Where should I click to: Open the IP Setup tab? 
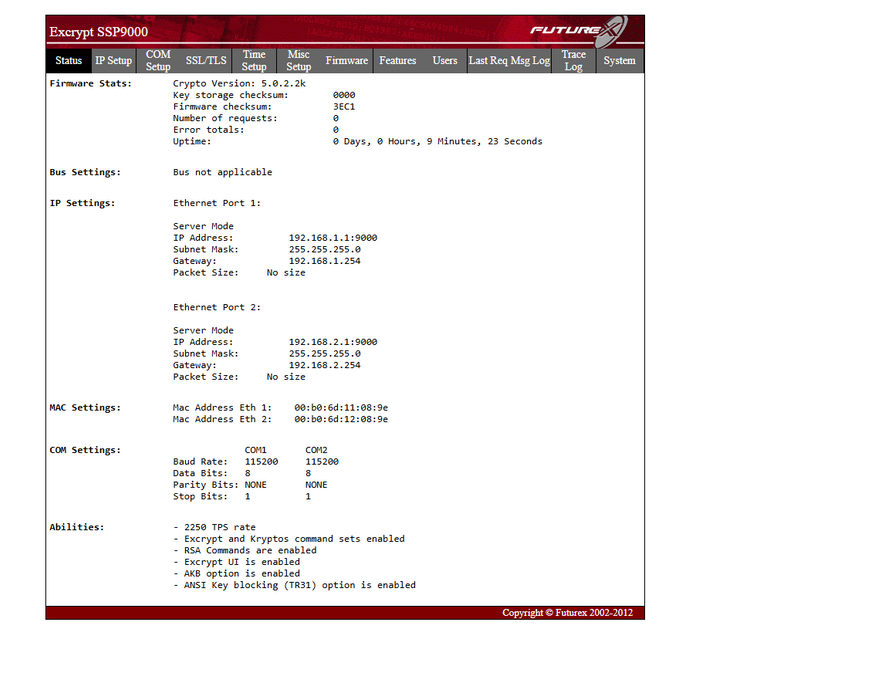[x=113, y=60]
